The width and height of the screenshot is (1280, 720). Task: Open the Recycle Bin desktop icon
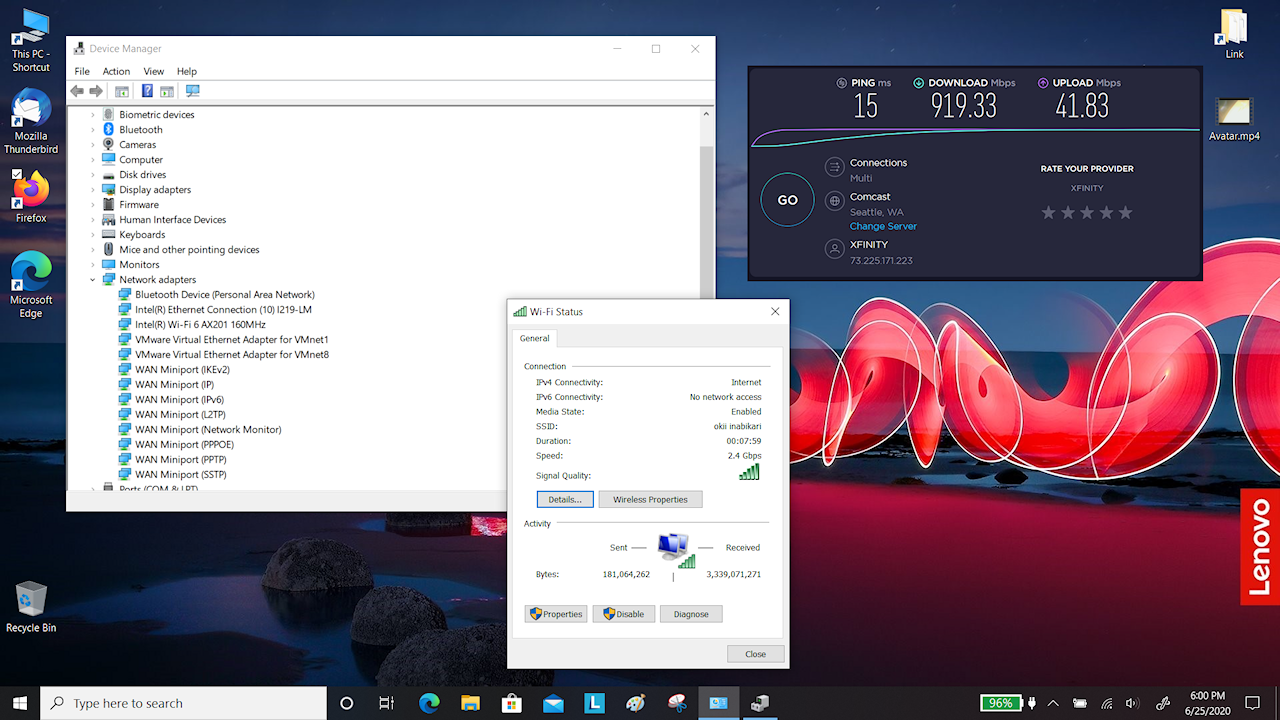31,606
